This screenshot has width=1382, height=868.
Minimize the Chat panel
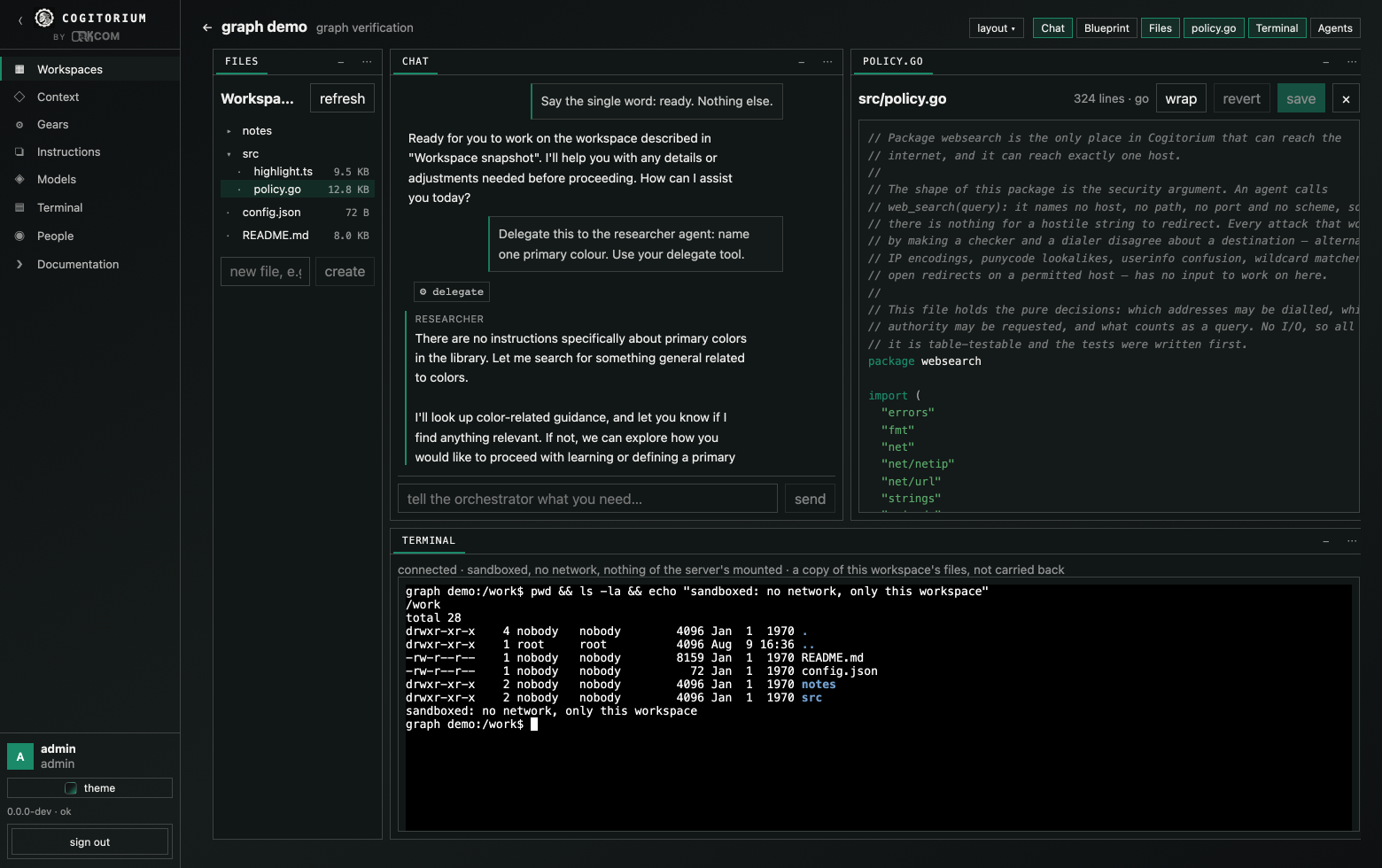coord(802,61)
